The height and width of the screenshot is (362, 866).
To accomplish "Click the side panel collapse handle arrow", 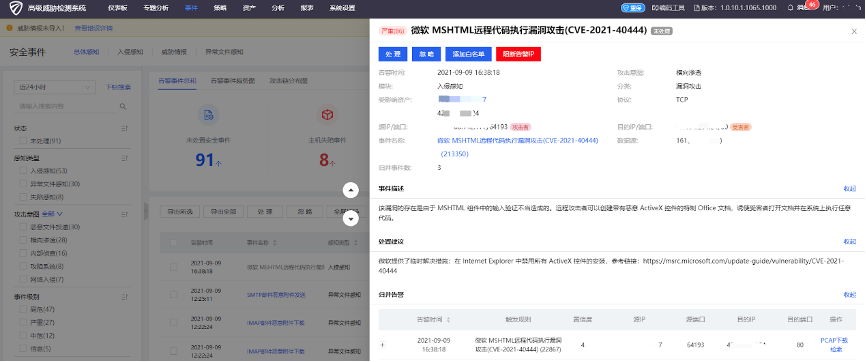I will pos(146,210).
